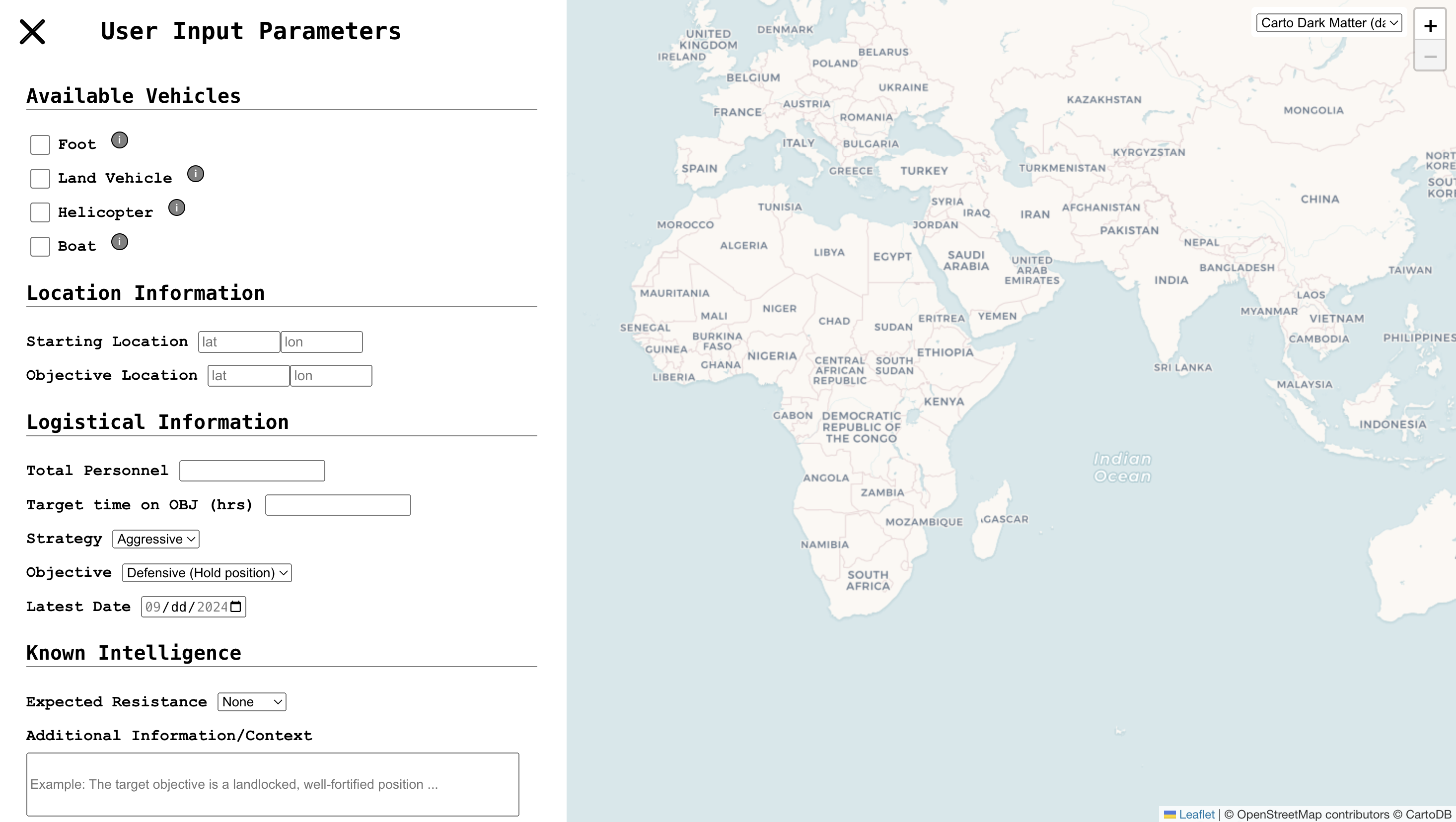This screenshot has width=1456, height=822.
Task: Enable the Foot checkbox
Action: click(40, 144)
